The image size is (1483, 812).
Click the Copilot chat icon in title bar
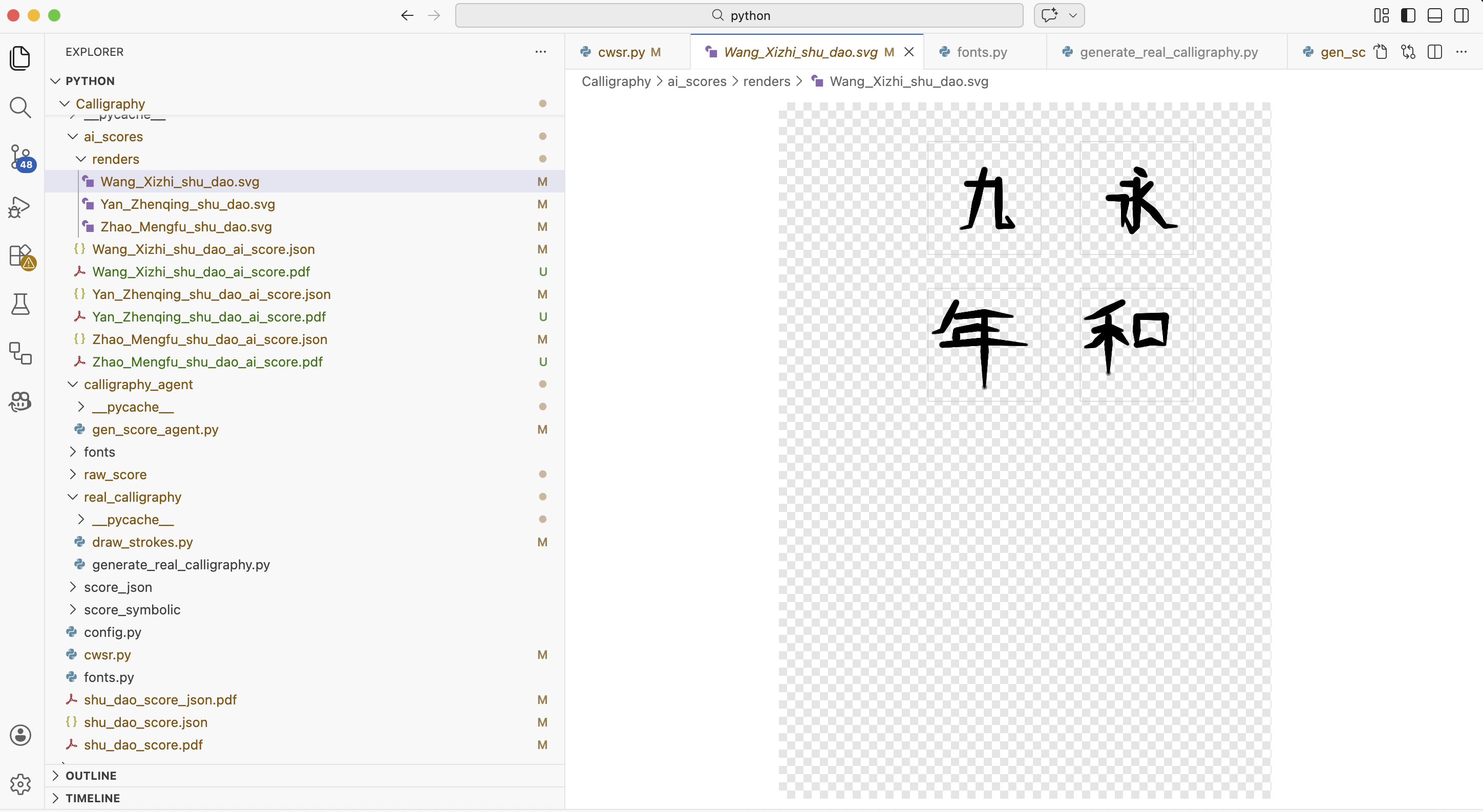1049,15
